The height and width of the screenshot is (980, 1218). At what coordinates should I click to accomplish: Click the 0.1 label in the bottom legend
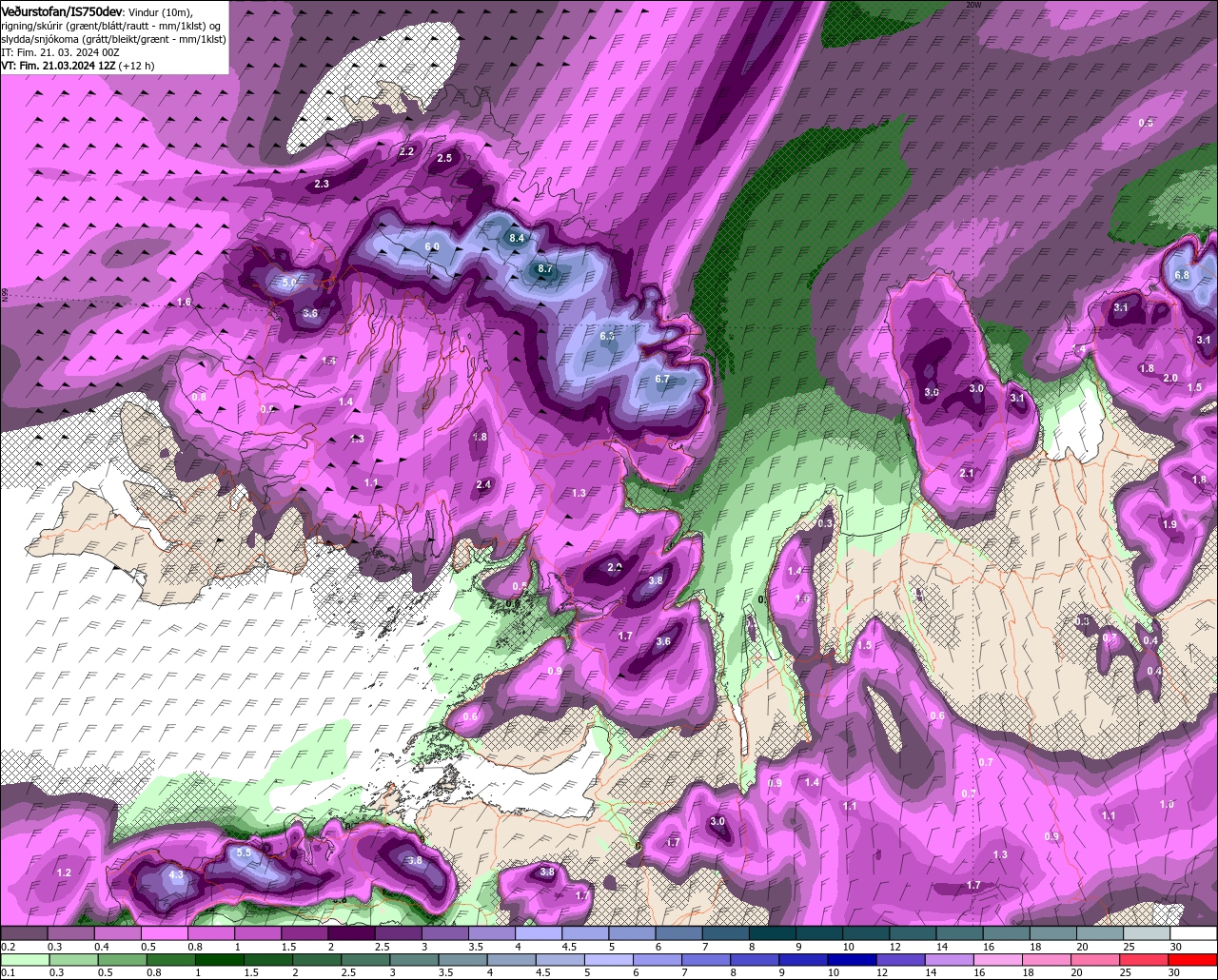(8, 972)
